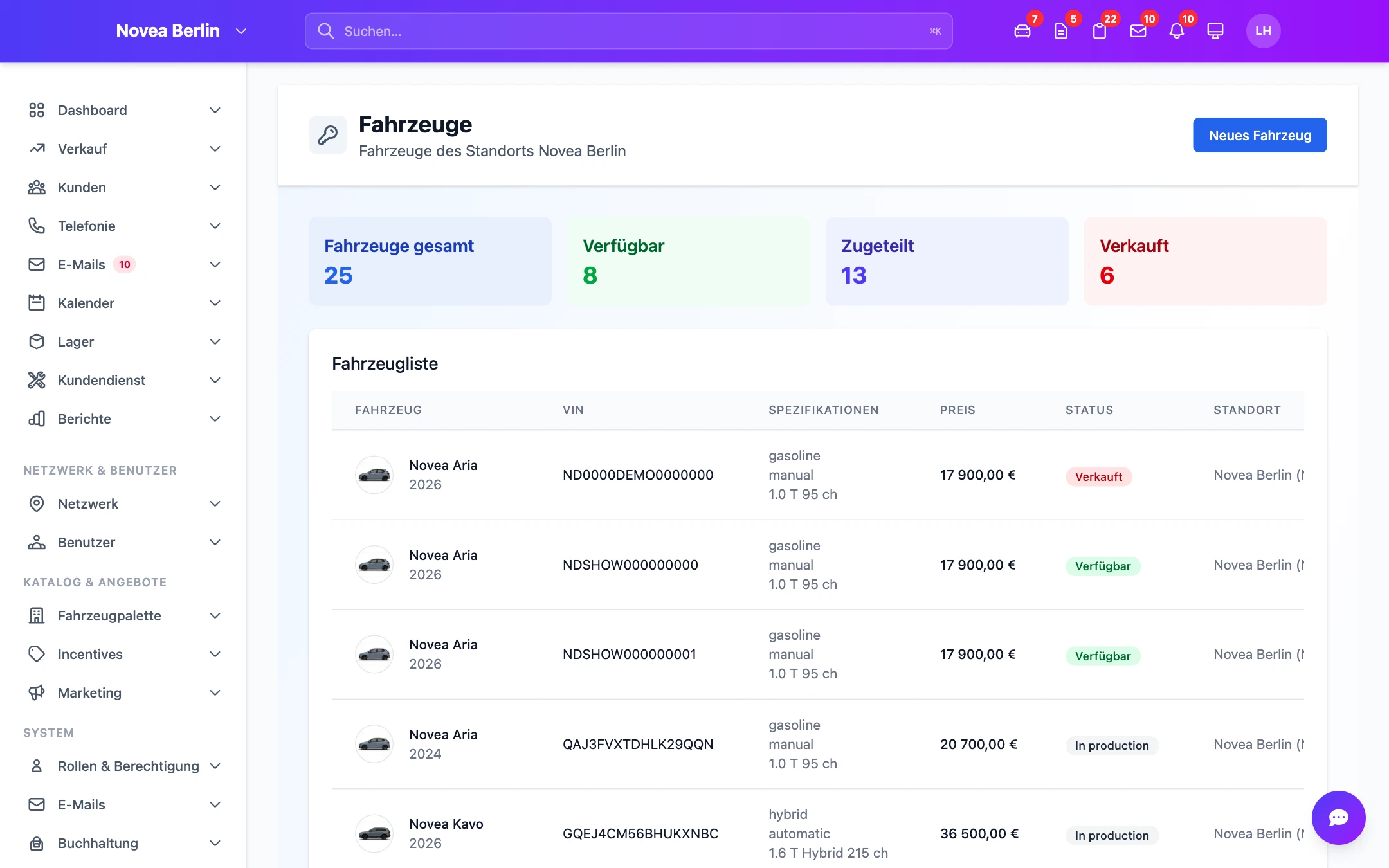Viewport: 1389px width, 868px height.
Task: Click price 20 700,00 €
Action: (x=979, y=745)
